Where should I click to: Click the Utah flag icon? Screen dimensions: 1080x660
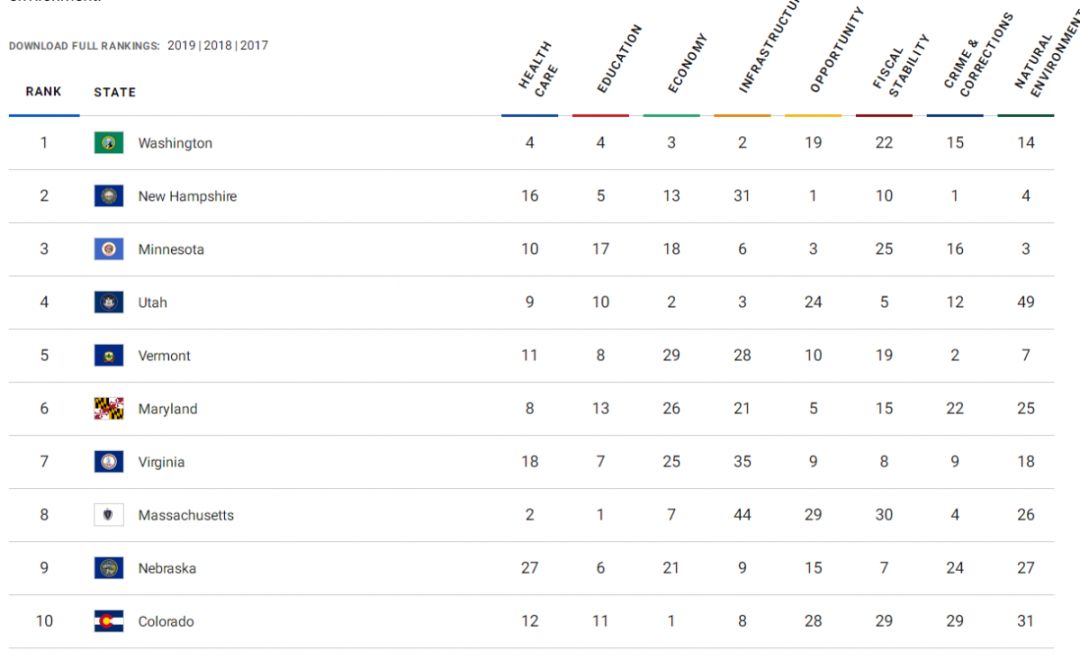(x=109, y=302)
